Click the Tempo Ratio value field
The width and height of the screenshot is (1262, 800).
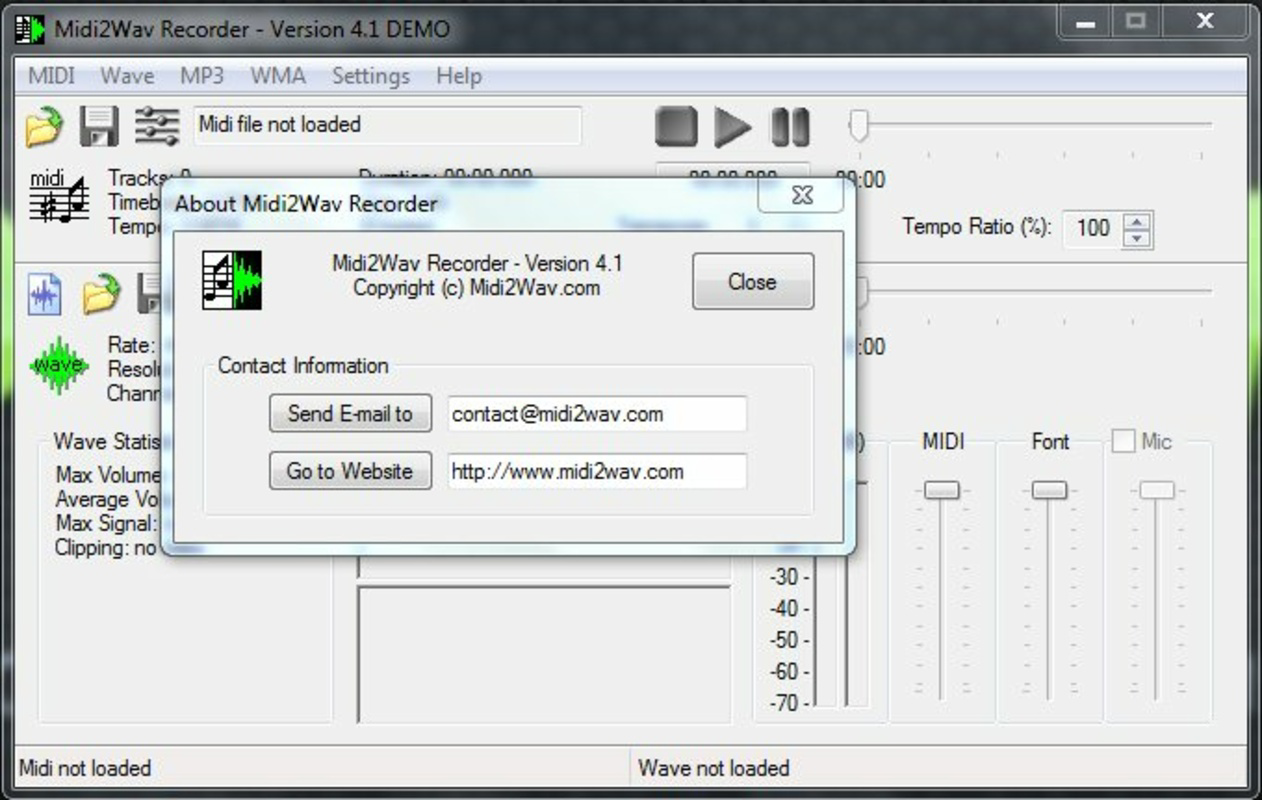coord(1093,229)
